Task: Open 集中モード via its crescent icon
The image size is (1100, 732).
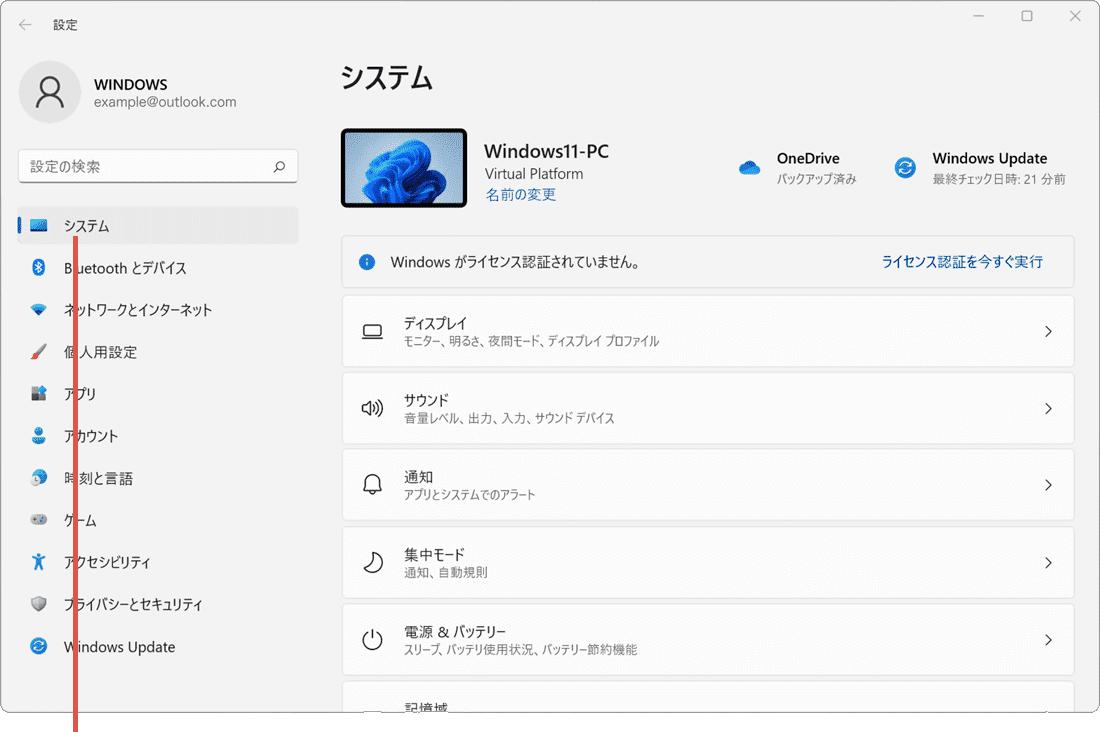Action: point(373,562)
